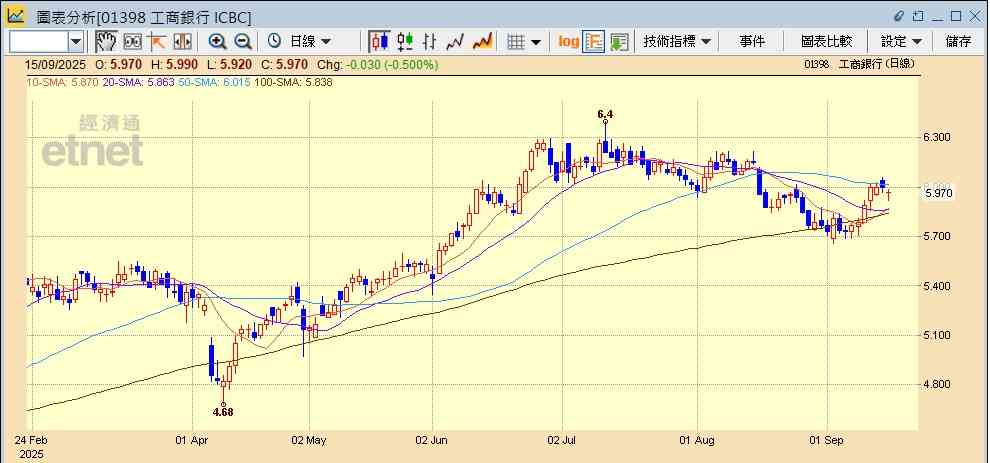
Task: Switch to colored candlestick chart type
Action: point(405,42)
